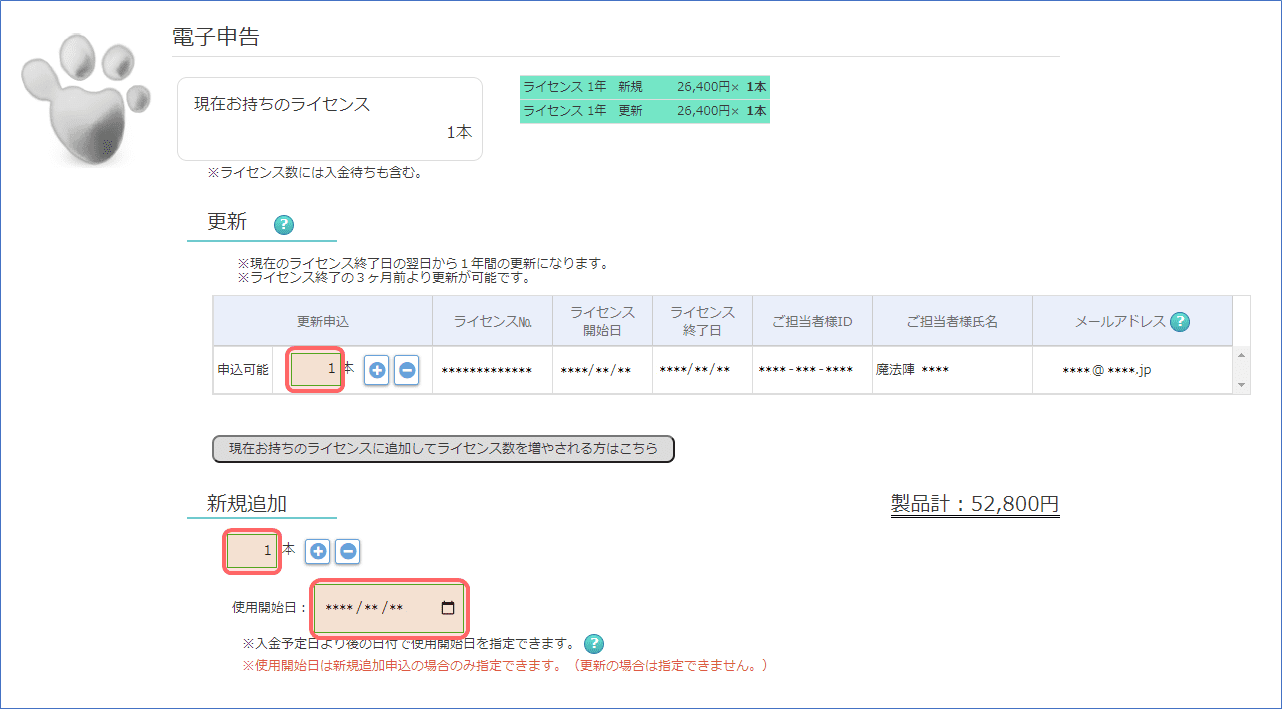This screenshot has height=709, width=1282.
Task: Click the 新規追加 section heading
Action: coord(248,504)
